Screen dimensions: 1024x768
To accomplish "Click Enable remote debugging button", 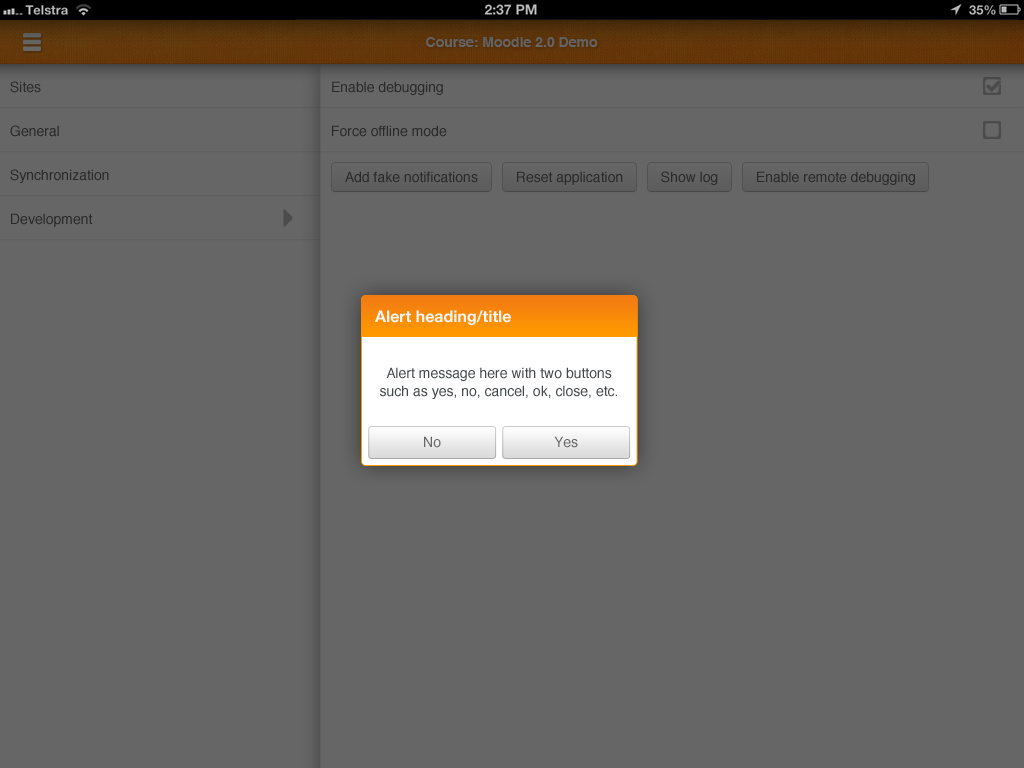I will coord(835,177).
